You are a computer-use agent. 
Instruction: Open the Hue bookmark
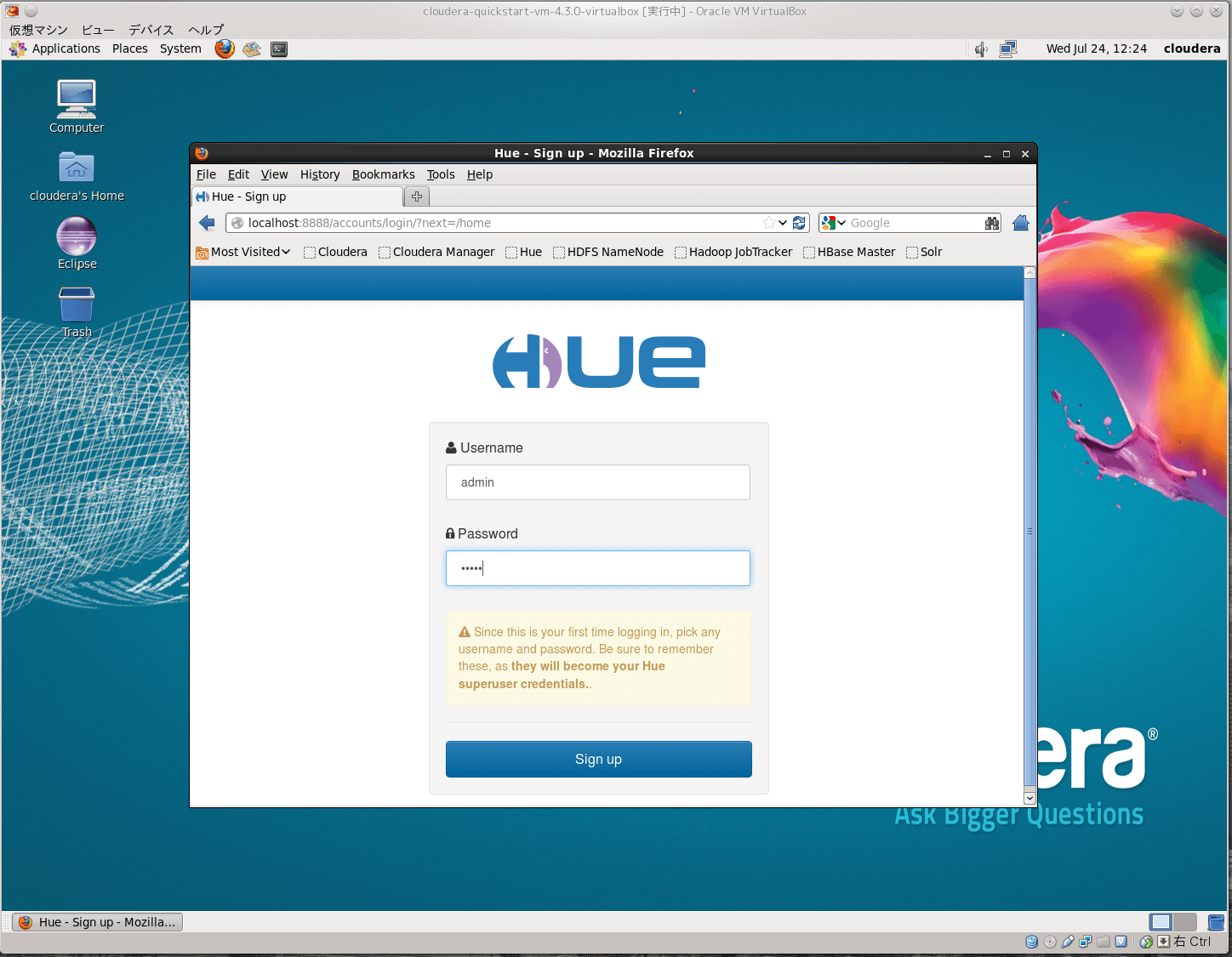523,252
